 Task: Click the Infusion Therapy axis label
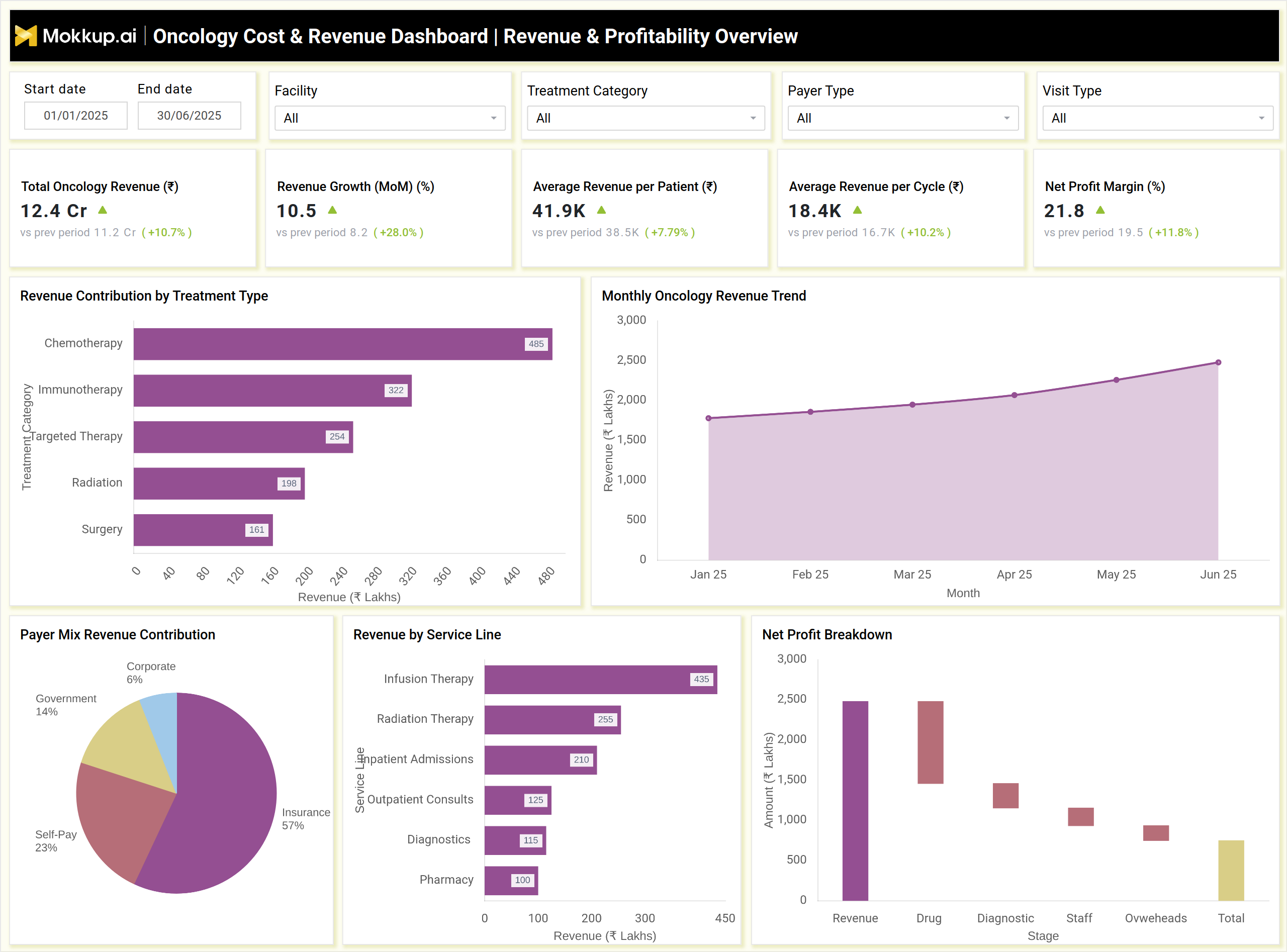pos(429,679)
